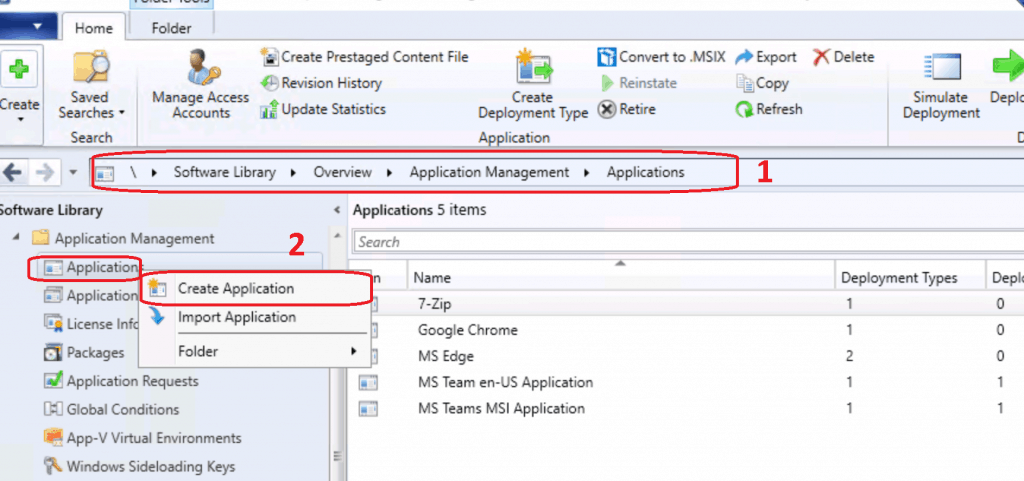
Task: Click Update Statistics
Action: (x=323, y=109)
